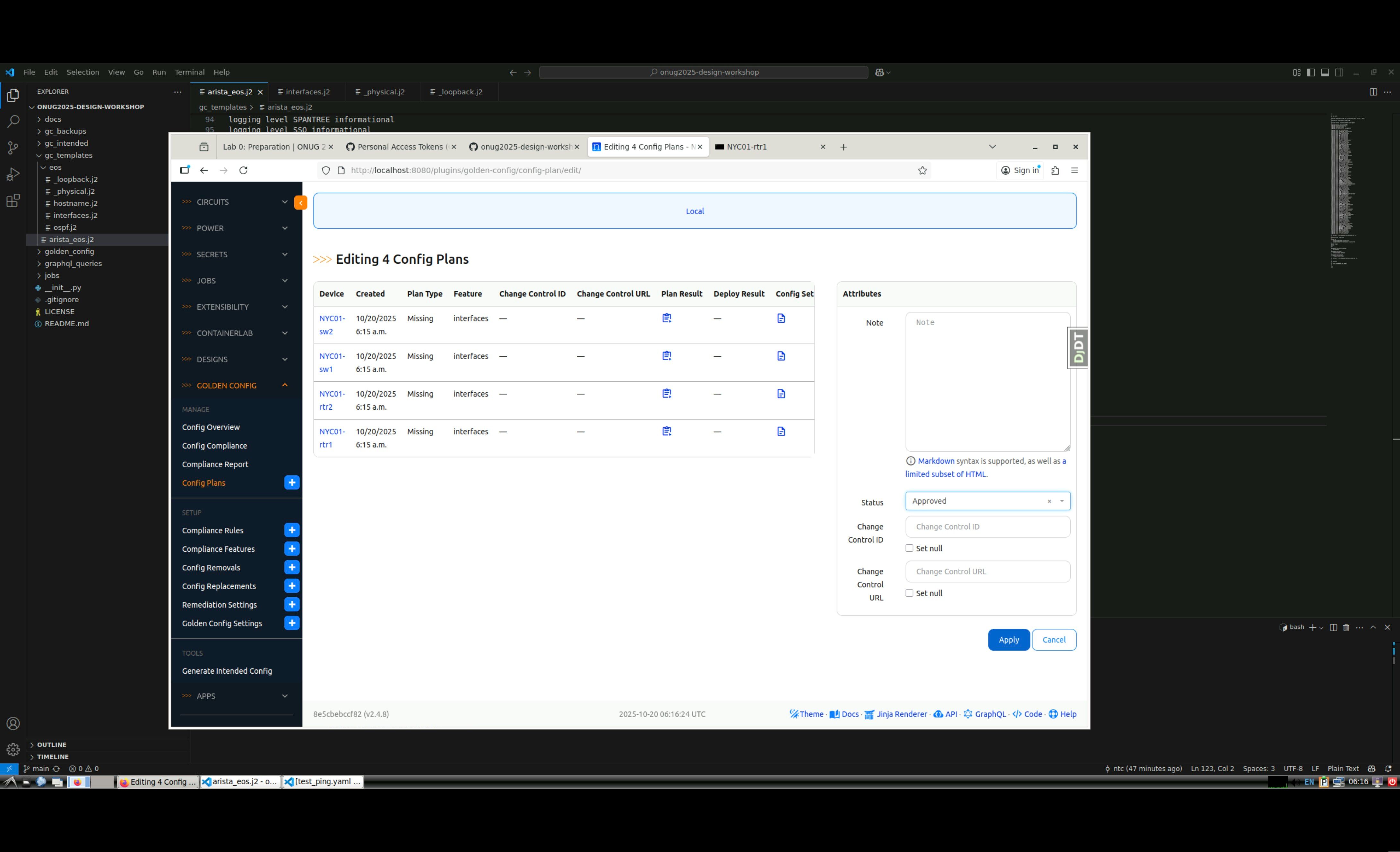
Task: Click into the Note text area
Action: pyautogui.click(x=987, y=382)
